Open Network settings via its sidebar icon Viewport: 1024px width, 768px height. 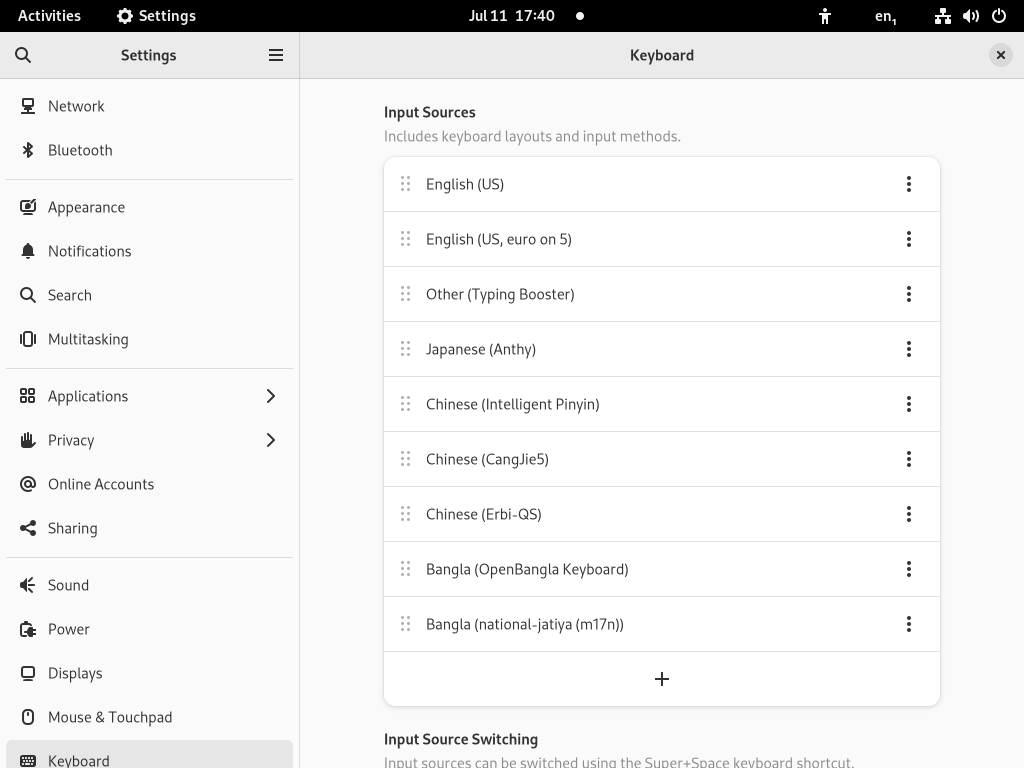click(29, 105)
